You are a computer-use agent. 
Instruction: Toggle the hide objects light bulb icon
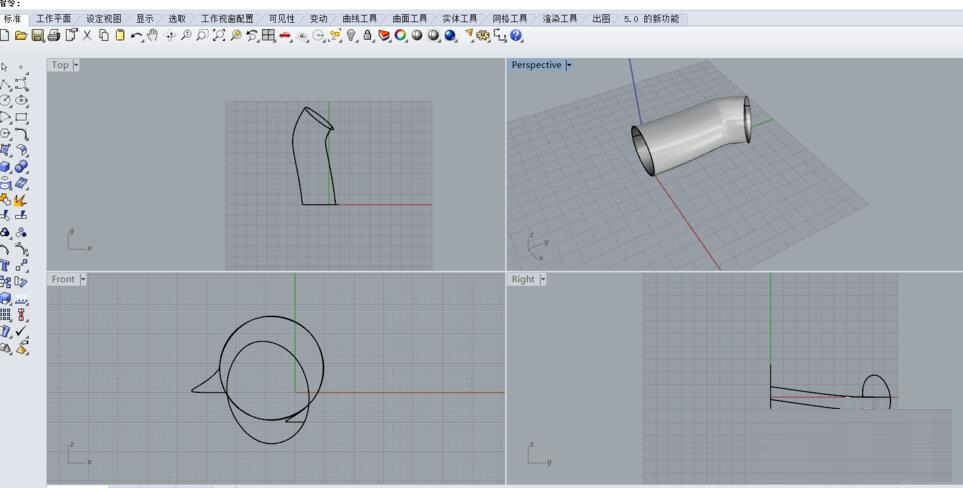(352, 36)
